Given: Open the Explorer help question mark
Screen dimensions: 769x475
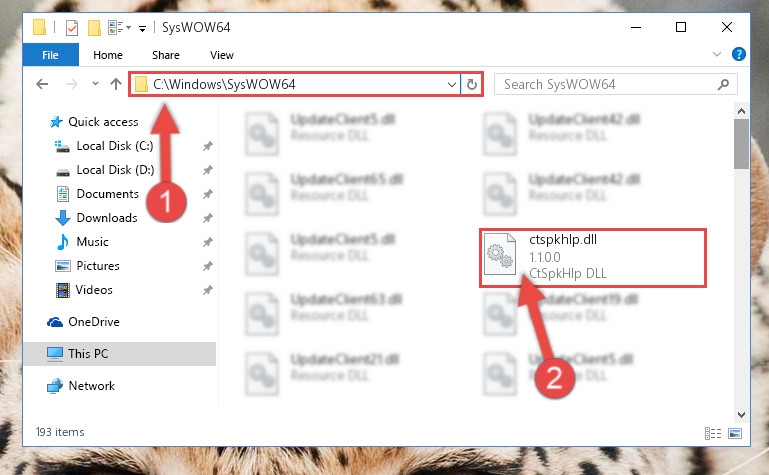Looking at the screenshot, I should [739, 54].
